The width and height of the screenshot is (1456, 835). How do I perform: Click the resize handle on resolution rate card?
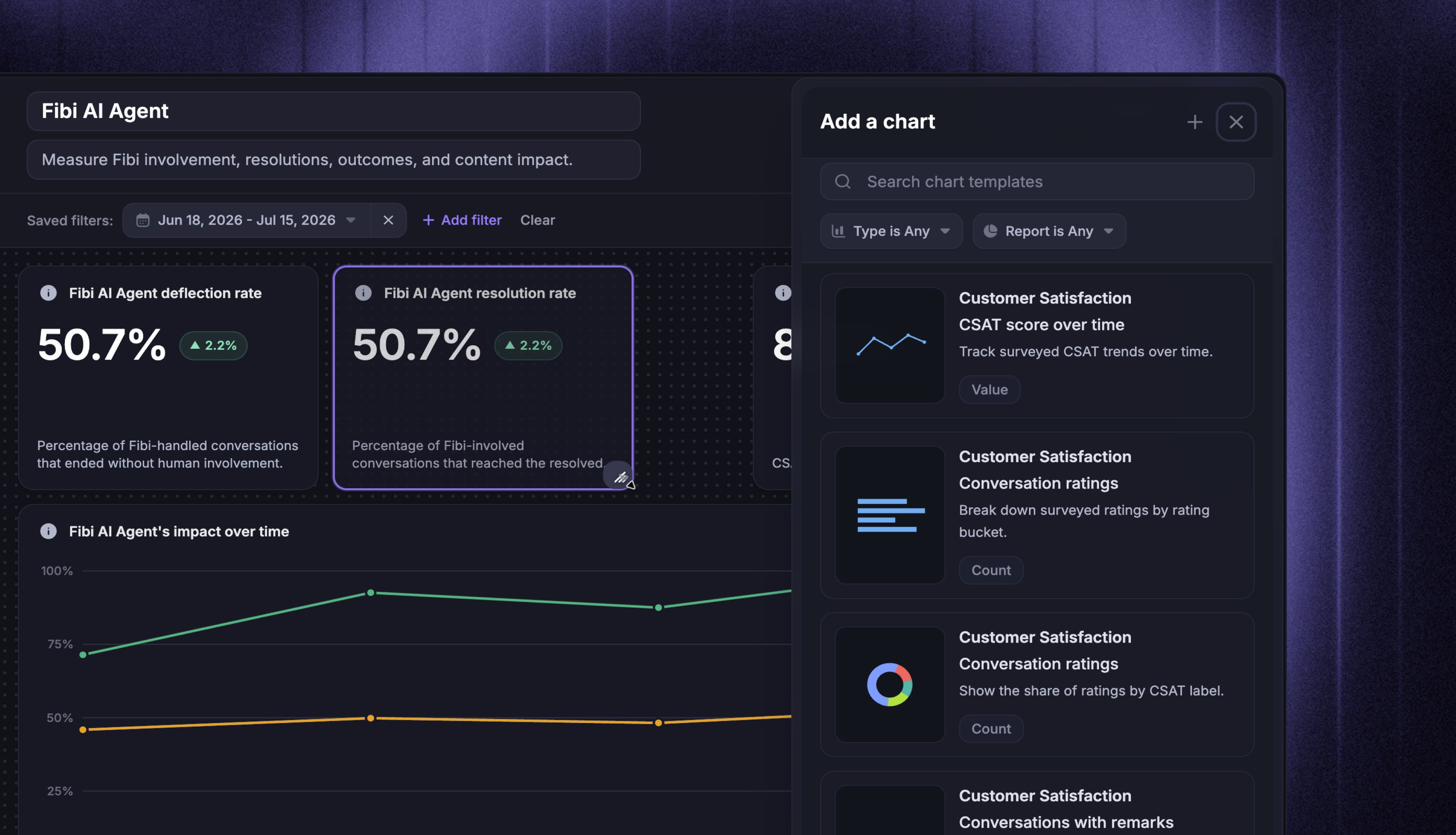(x=619, y=476)
